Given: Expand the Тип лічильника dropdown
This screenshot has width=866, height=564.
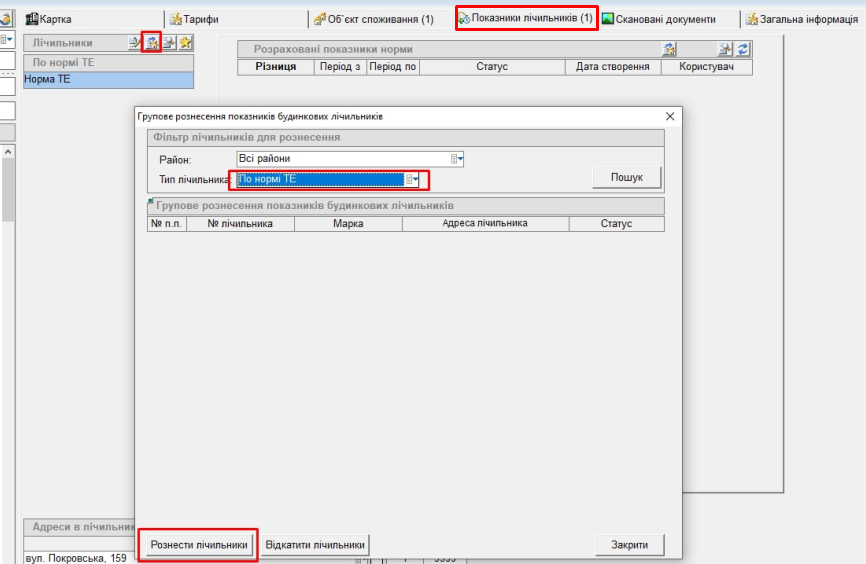Looking at the screenshot, I should point(411,179).
